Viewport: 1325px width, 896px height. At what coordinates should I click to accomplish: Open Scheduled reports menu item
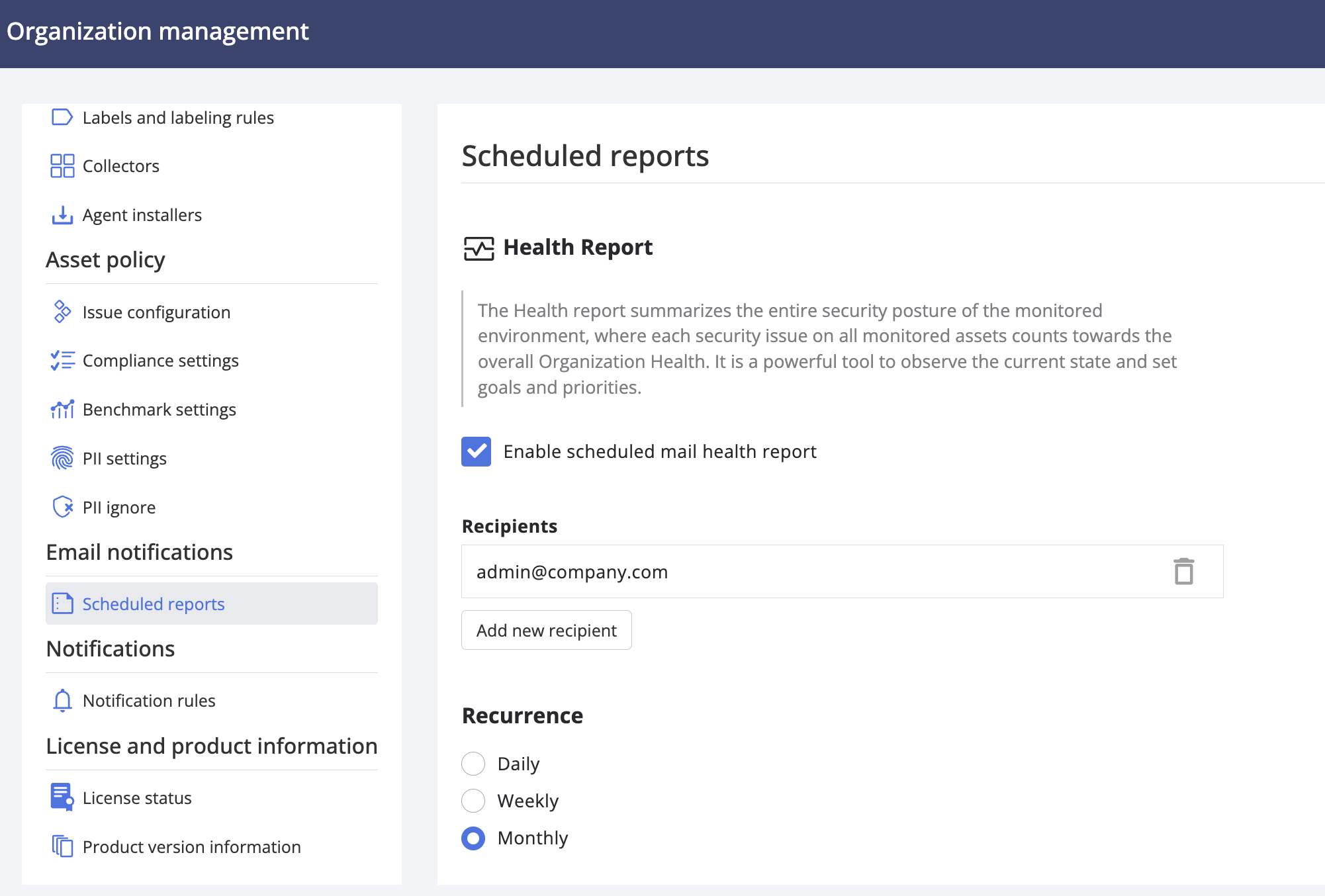(153, 604)
